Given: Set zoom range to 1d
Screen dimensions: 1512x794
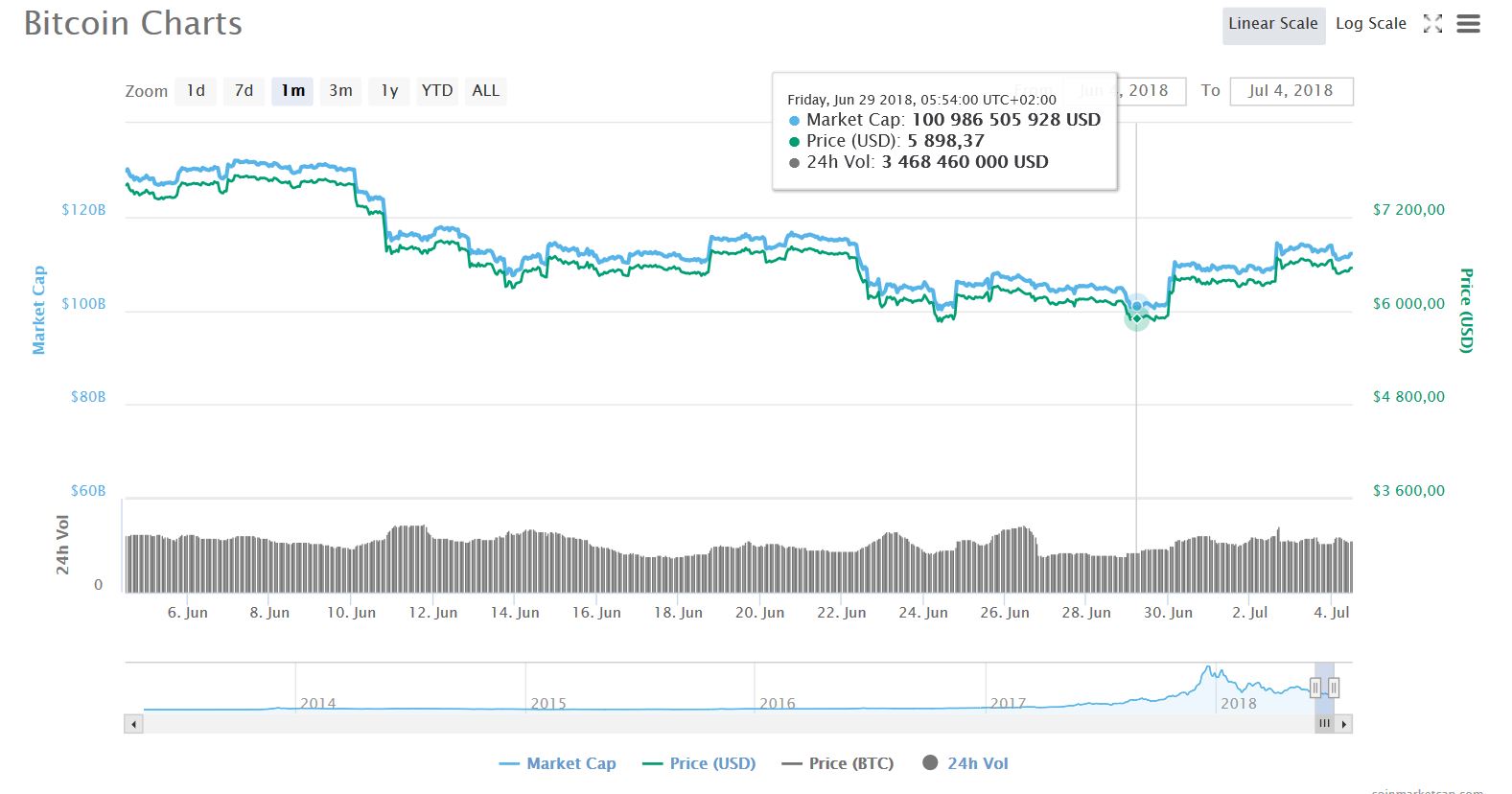Looking at the screenshot, I should (196, 91).
